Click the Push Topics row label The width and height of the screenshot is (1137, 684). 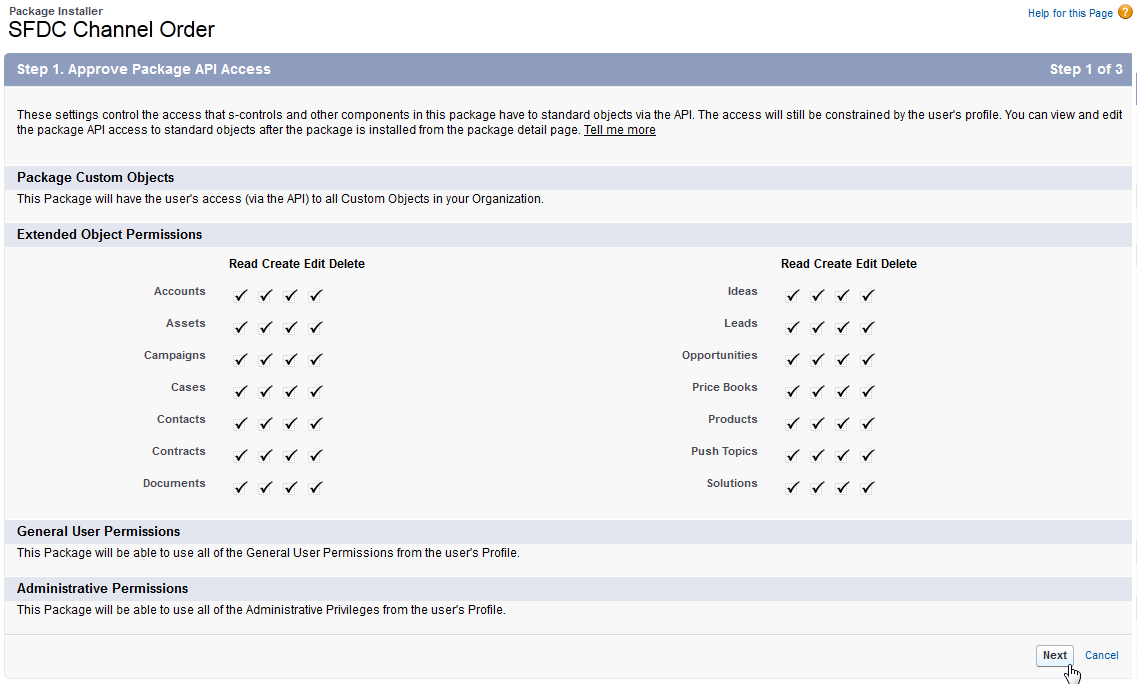pyautogui.click(x=724, y=450)
